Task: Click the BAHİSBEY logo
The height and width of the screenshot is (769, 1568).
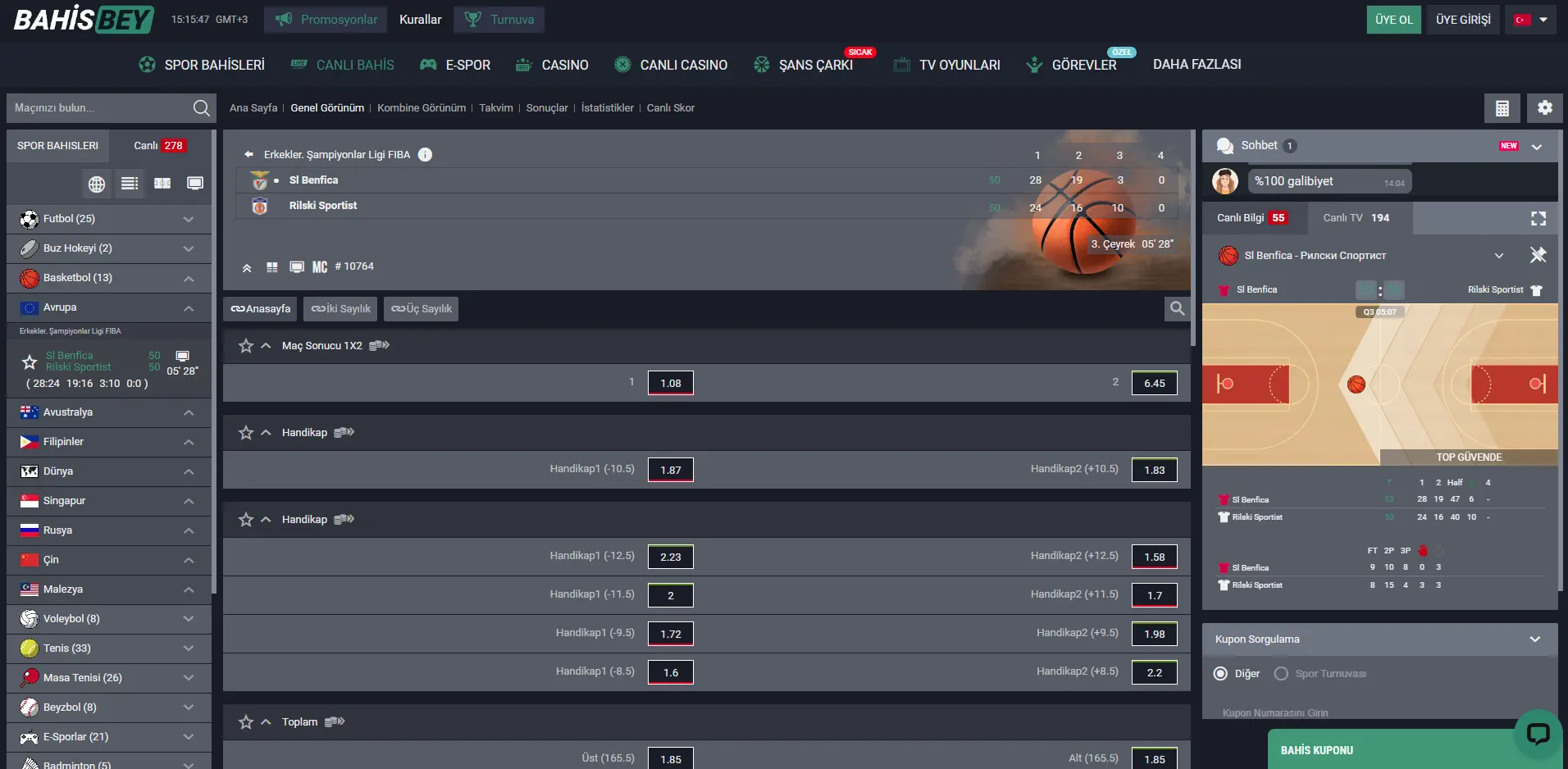Action: [84, 19]
